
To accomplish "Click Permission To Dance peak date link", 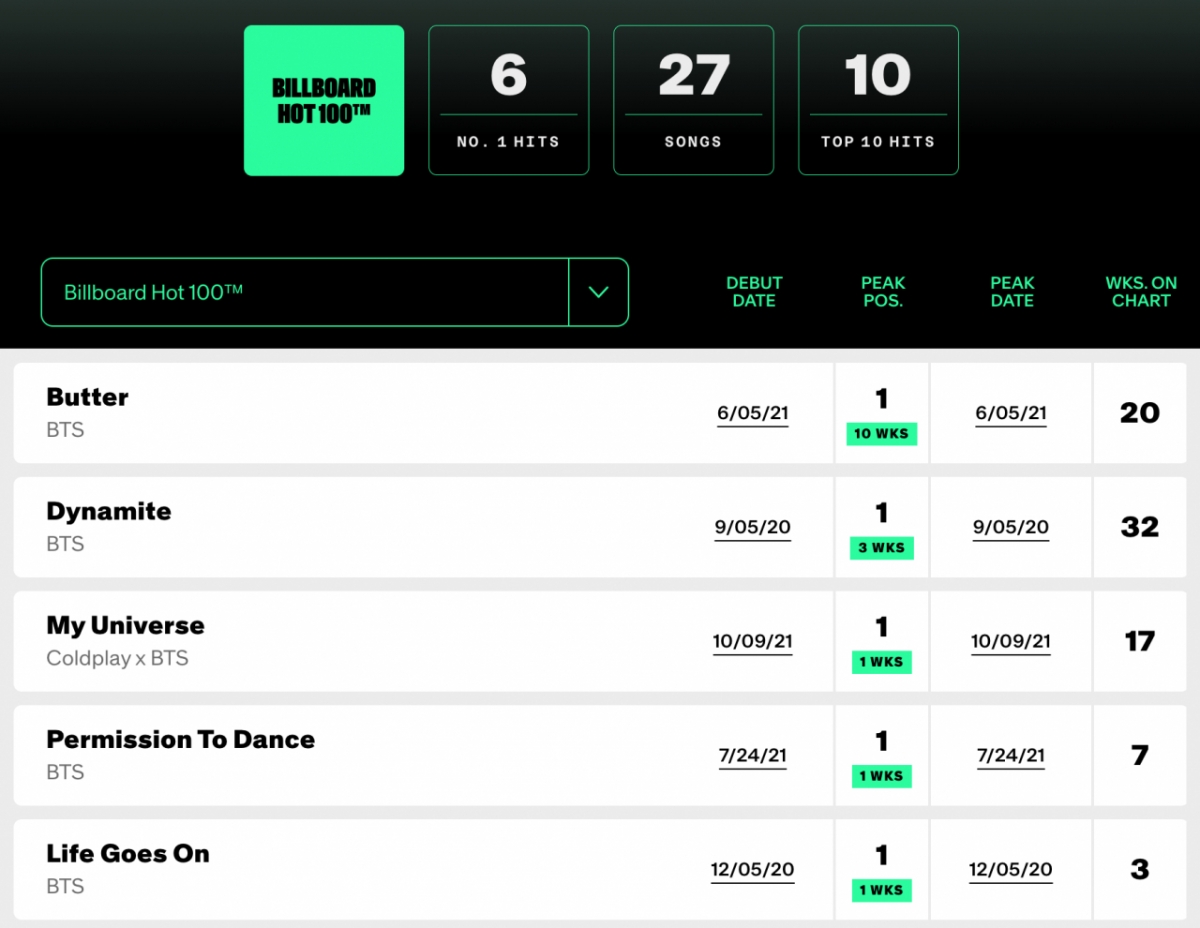I will coord(1011,755).
